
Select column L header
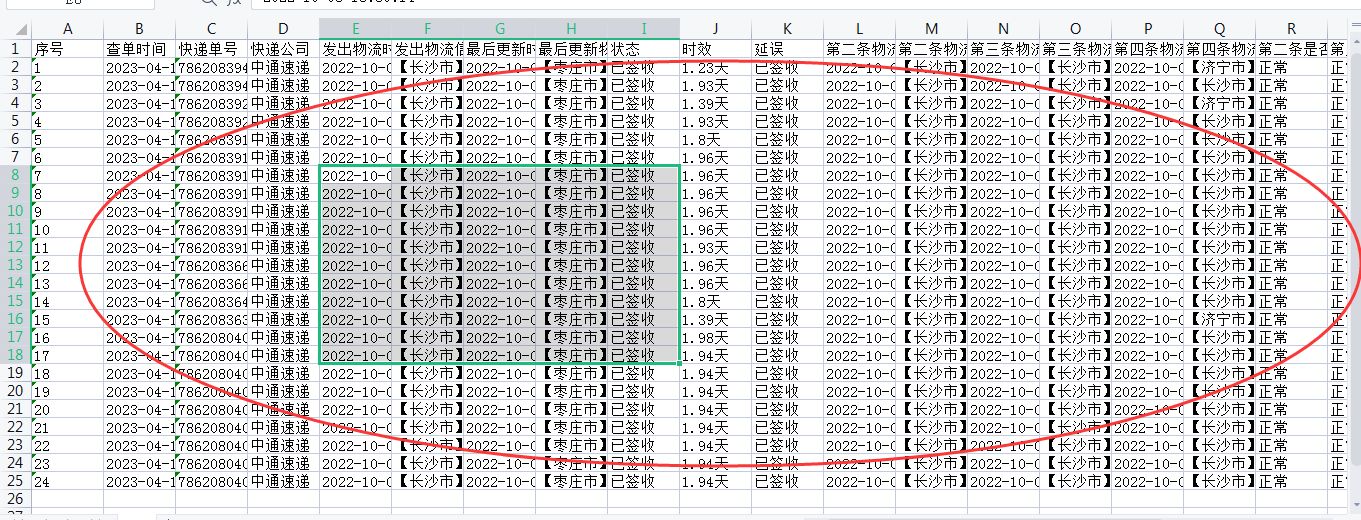coord(859,29)
